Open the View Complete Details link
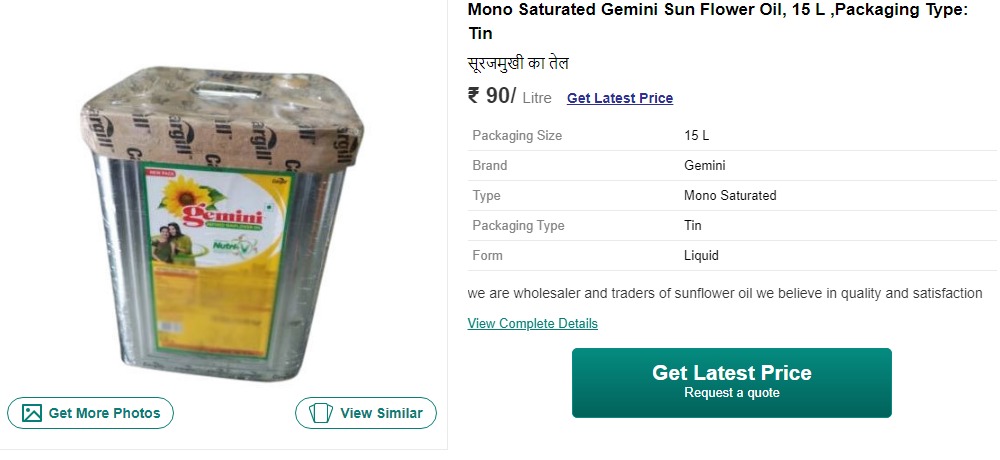The height and width of the screenshot is (460, 1000). click(x=533, y=324)
